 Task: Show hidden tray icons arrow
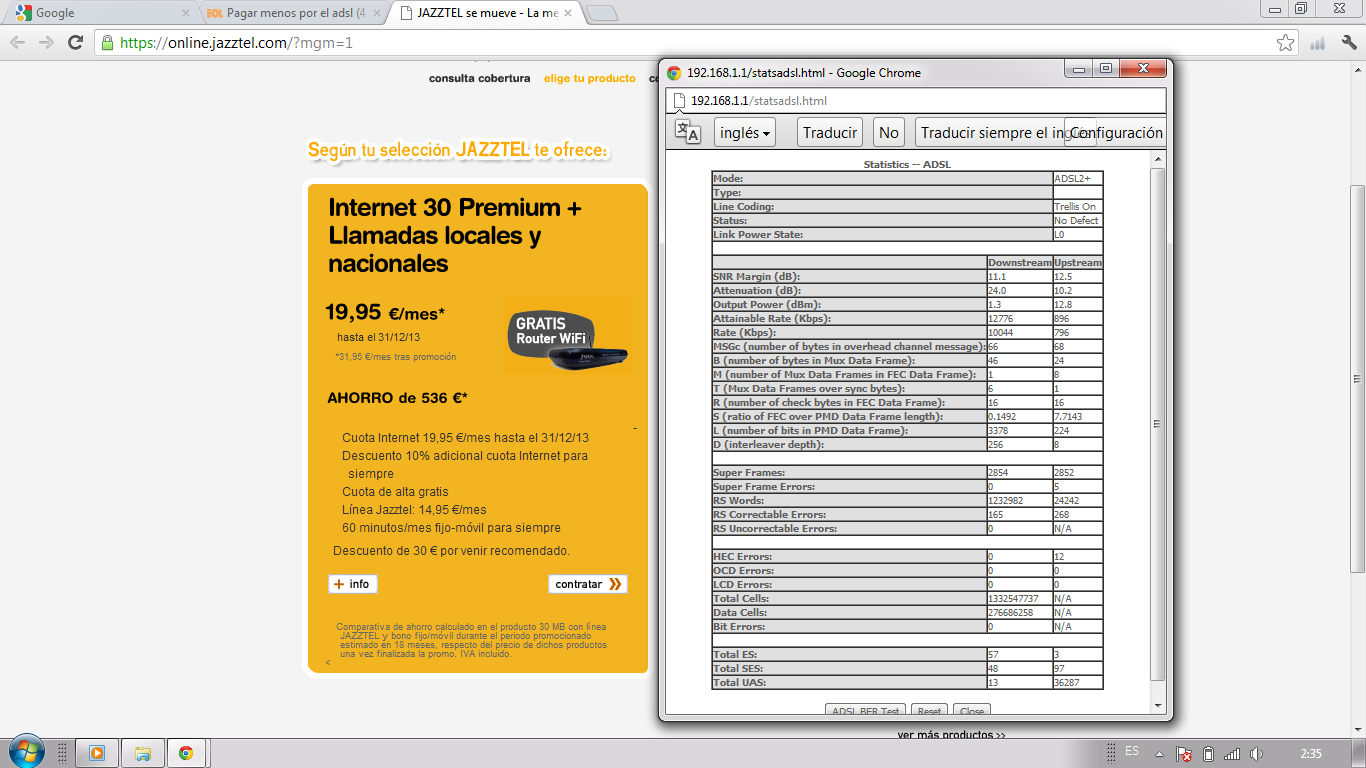point(1159,754)
